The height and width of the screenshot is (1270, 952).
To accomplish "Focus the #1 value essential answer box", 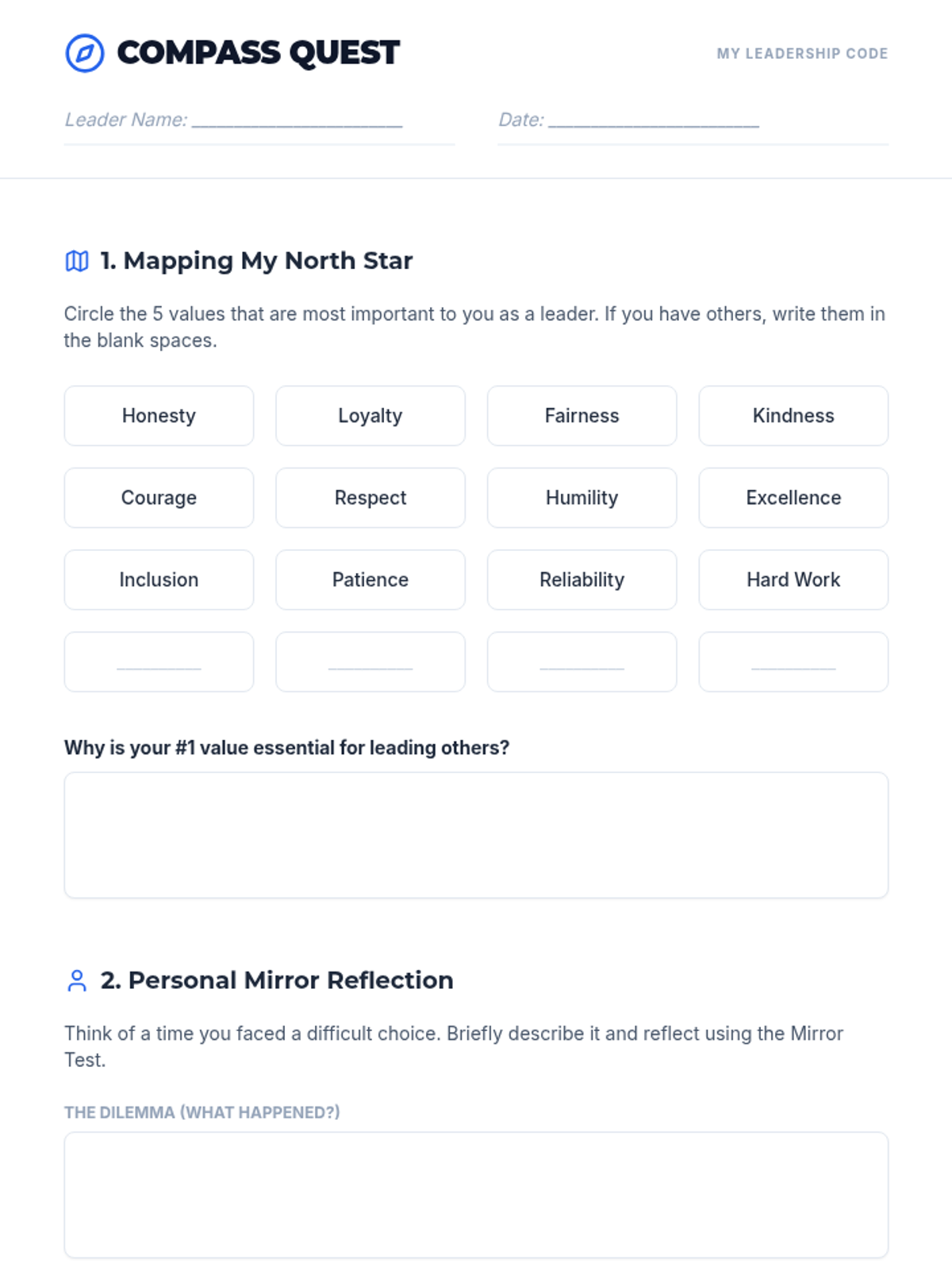I will [476, 835].
